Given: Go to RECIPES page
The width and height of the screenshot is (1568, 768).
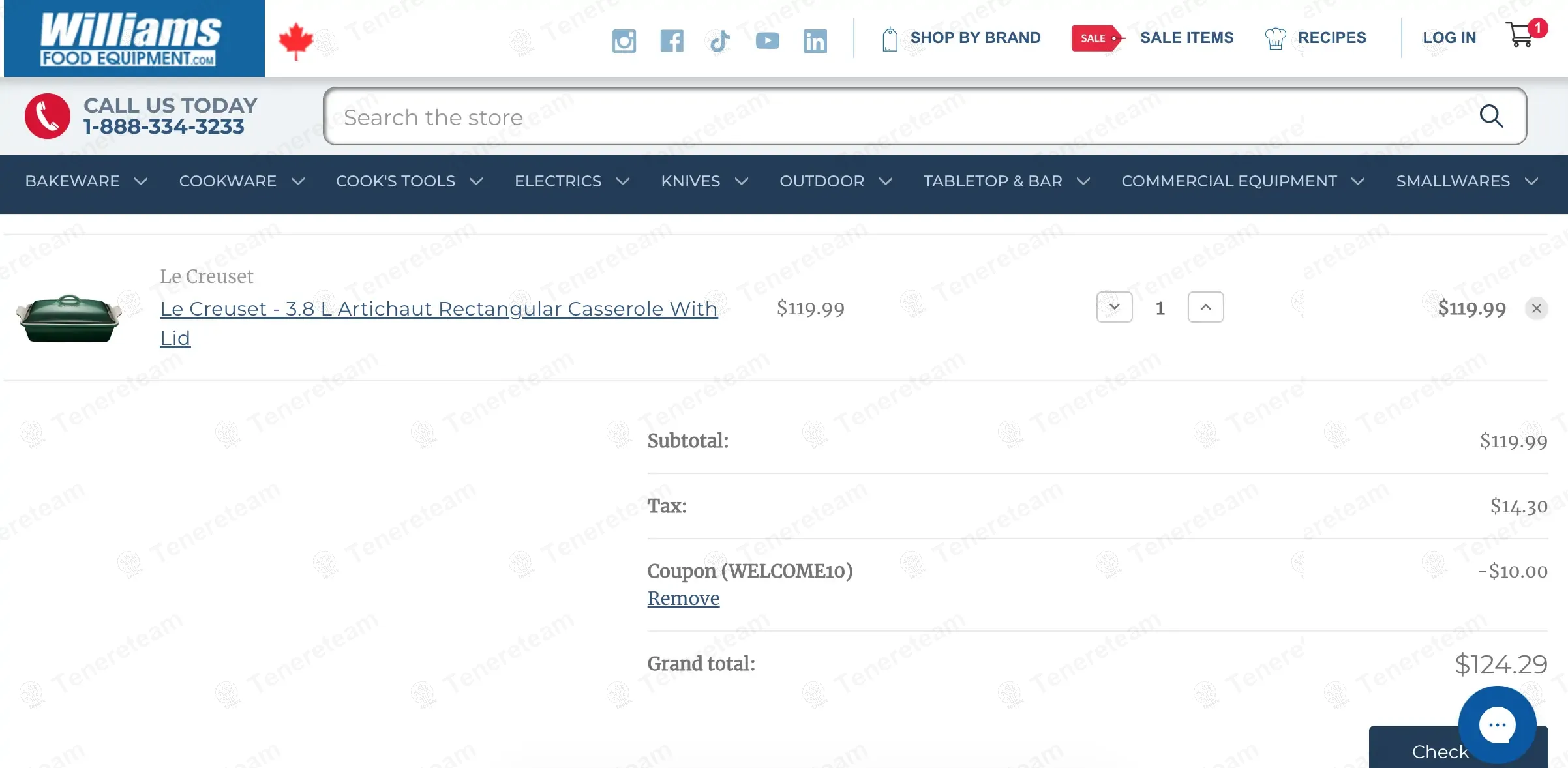Looking at the screenshot, I should pos(1332,38).
